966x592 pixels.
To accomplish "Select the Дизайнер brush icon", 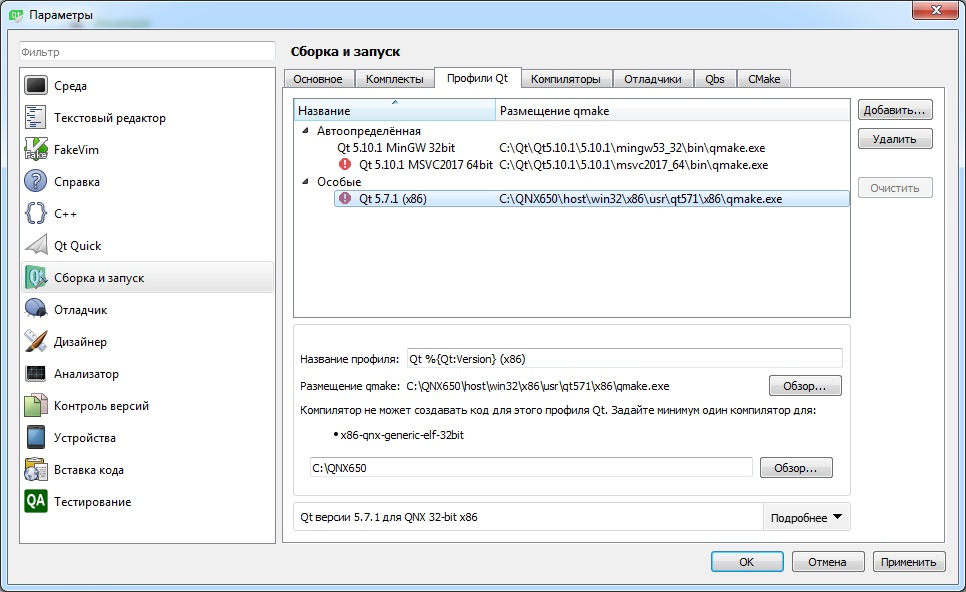I will (x=36, y=341).
